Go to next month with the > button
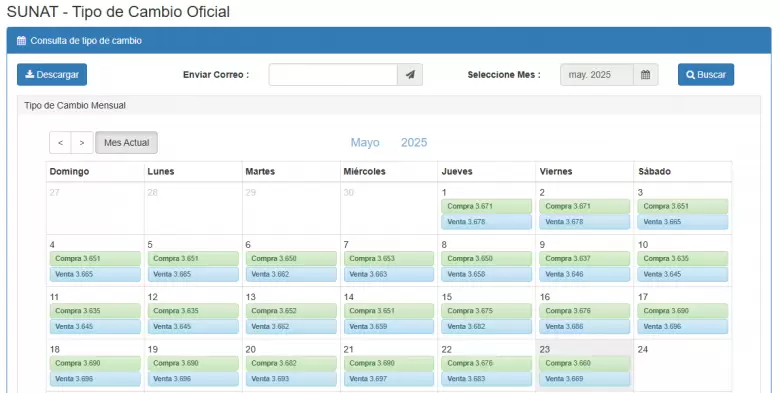 pyautogui.click(x=82, y=143)
